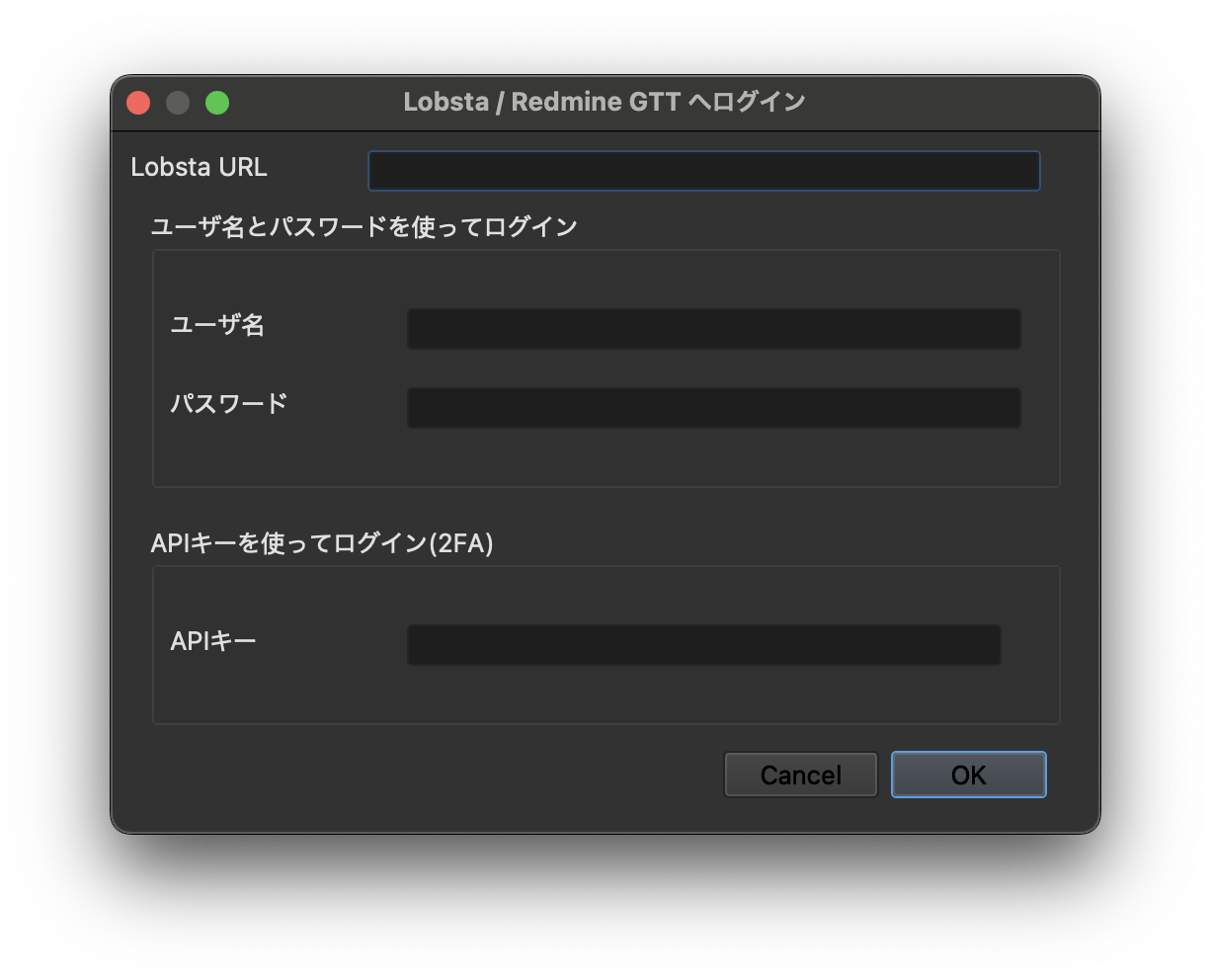Focus the ユーザ名 text field
Image resolution: width=1211 pixels, height=980 pixels.
(x=713, y=329)
